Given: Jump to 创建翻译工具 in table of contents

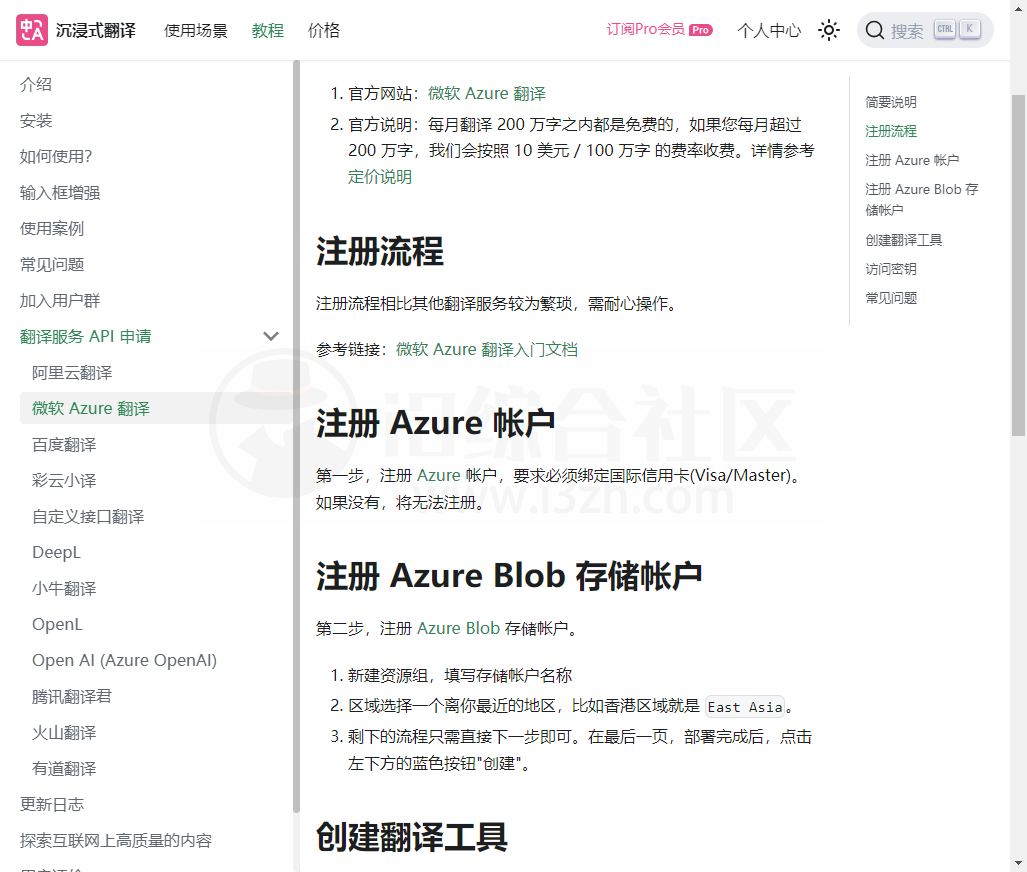Looking at the screenshot, I should point(904,240).
